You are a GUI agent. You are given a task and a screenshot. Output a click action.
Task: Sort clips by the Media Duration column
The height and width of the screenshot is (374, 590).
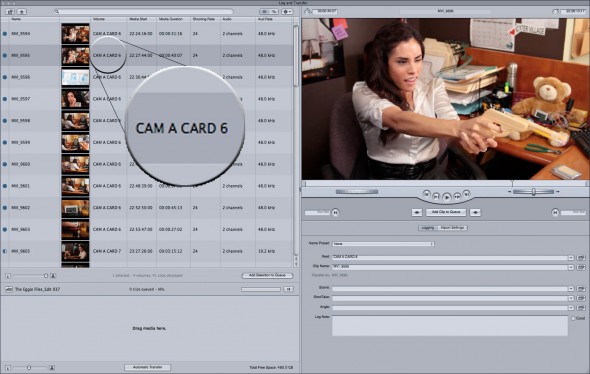click(173, 19)
